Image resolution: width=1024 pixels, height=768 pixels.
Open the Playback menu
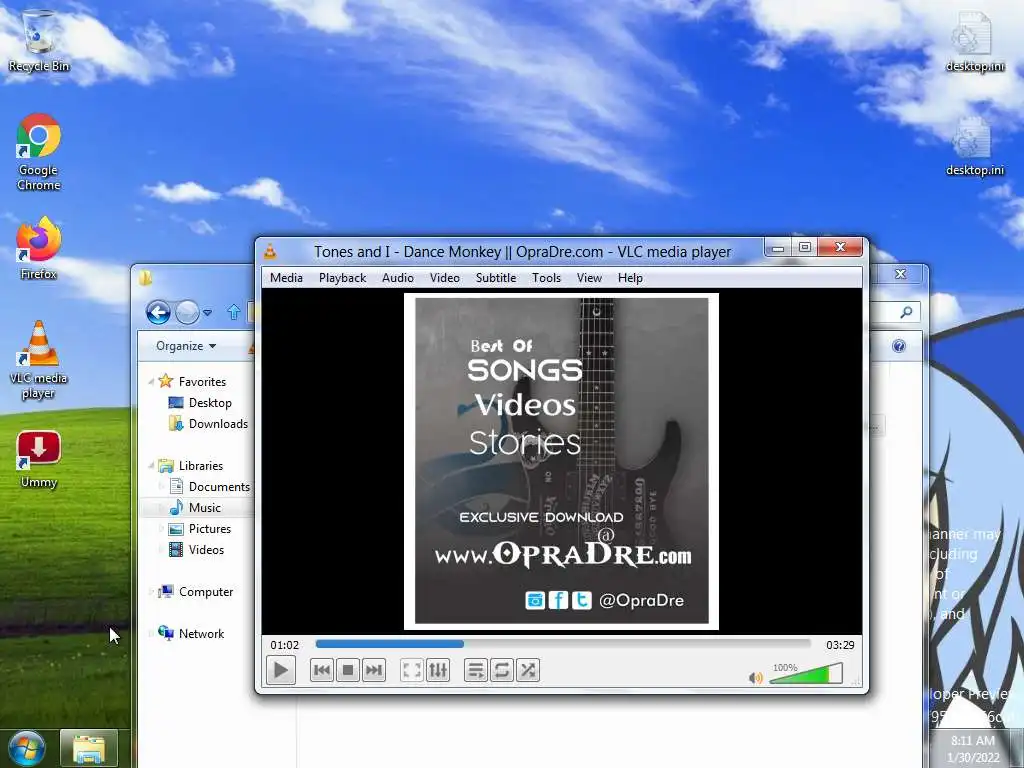point(342,278)
